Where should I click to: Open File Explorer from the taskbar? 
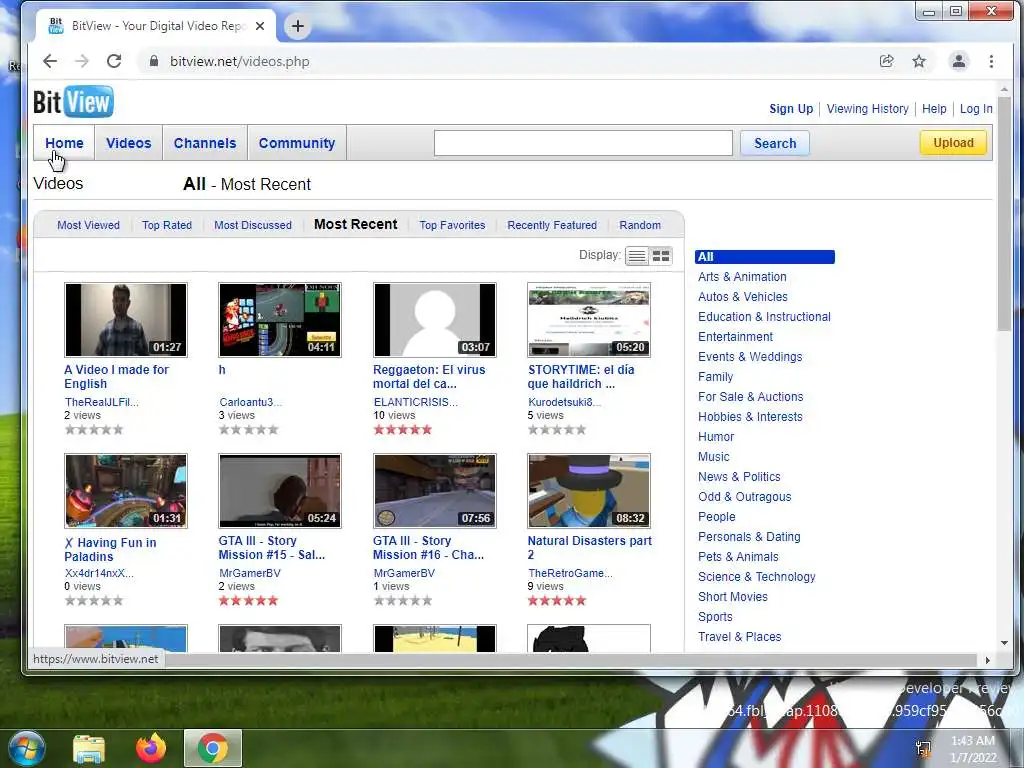(89, 749)
